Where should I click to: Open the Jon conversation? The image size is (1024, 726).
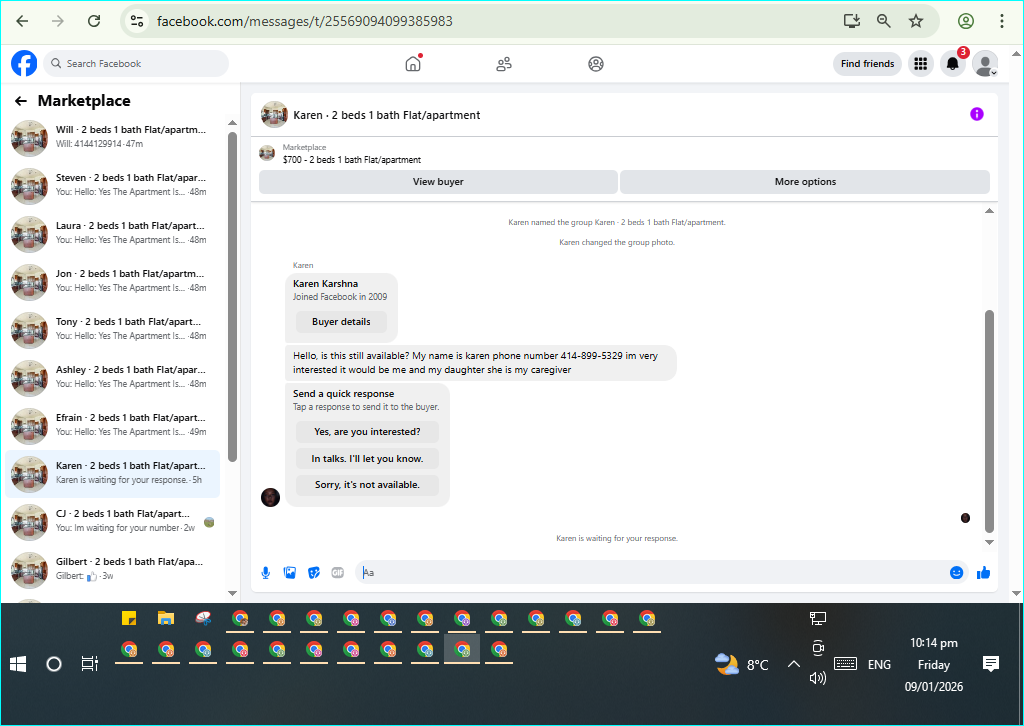click(112, 281)
